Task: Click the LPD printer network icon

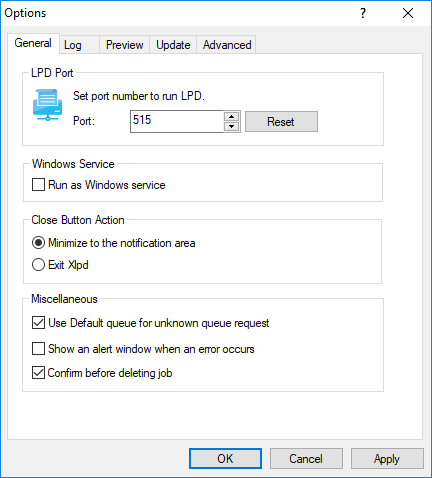Action: [47, 105]
